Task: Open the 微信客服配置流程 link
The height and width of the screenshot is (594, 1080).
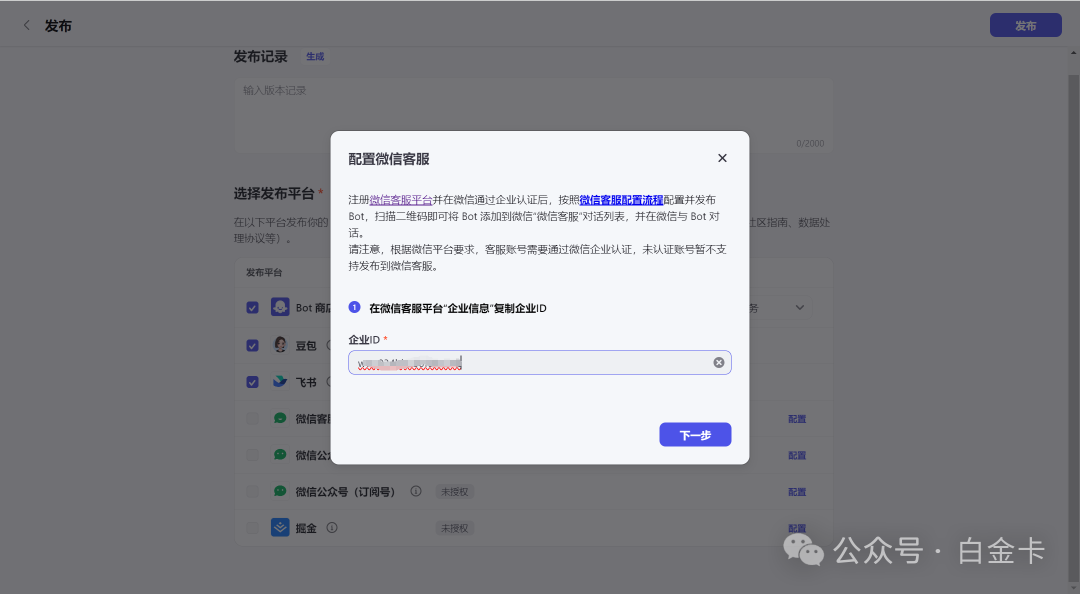Action: 621,200
